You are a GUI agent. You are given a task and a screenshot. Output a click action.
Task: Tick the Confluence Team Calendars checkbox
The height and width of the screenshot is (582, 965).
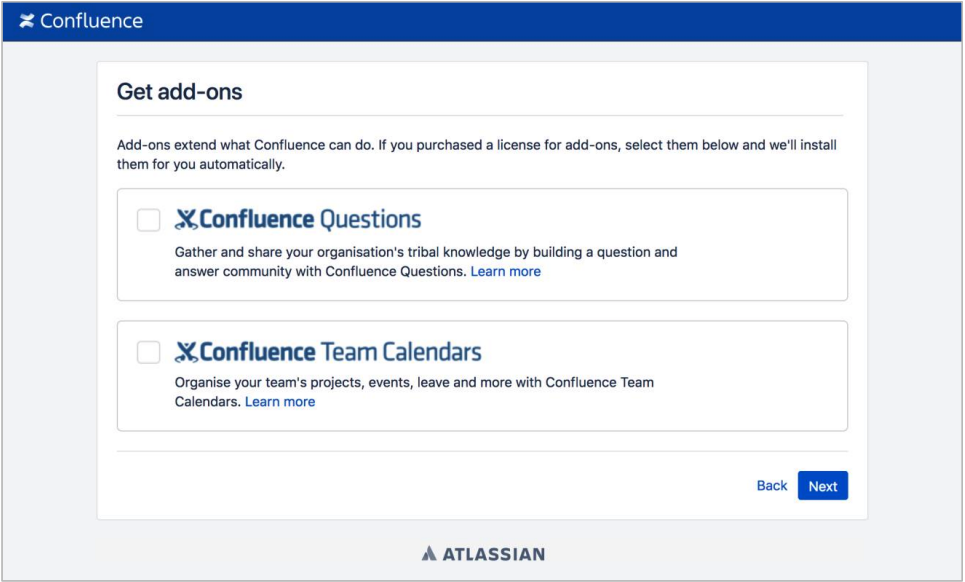click(x=148, y=352)
